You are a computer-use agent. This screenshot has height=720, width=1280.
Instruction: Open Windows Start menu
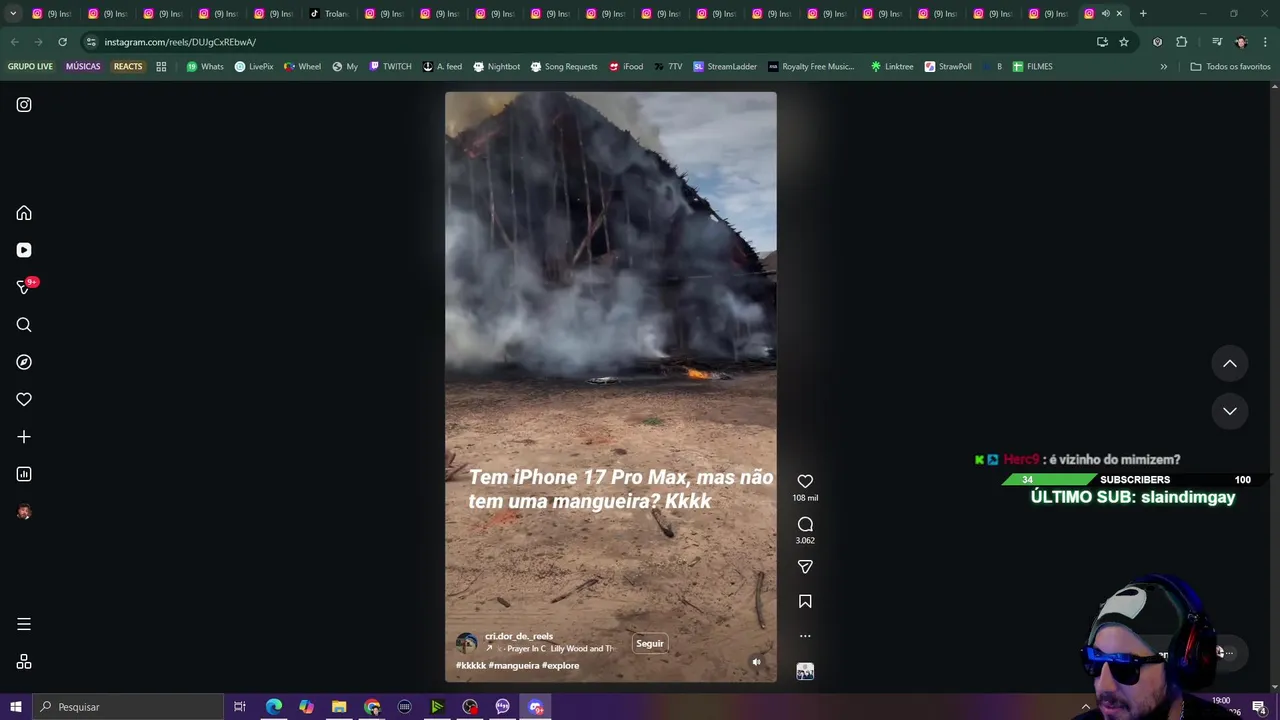pyautogui.click(x=15, y=707)
